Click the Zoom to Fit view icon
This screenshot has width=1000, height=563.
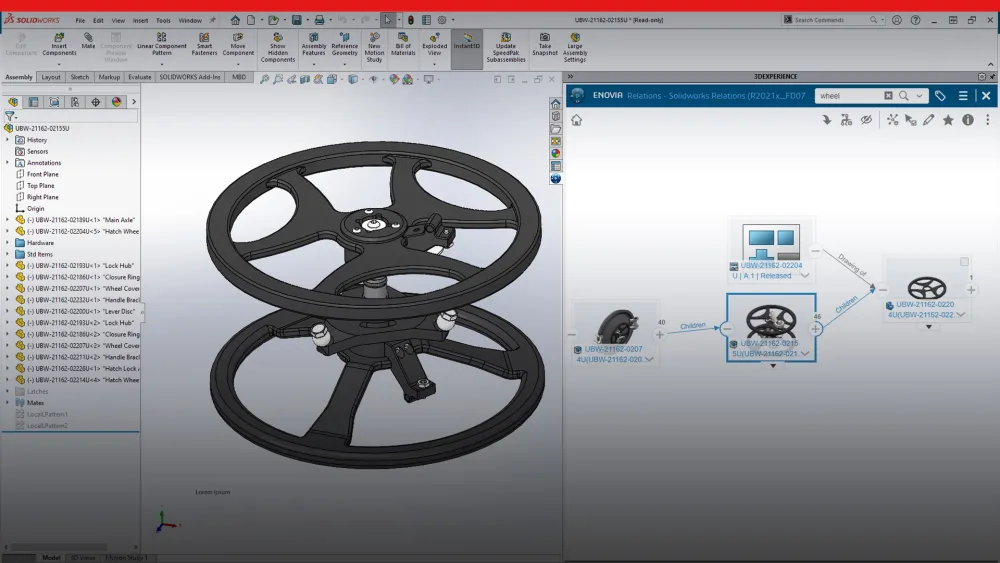coord(265,80)
